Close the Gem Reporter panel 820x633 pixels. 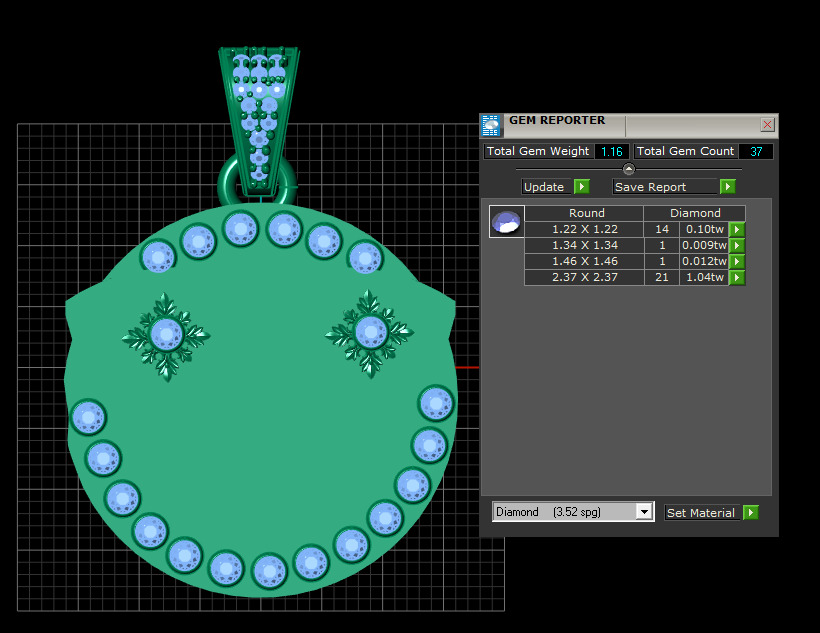[x=767, y=125]
